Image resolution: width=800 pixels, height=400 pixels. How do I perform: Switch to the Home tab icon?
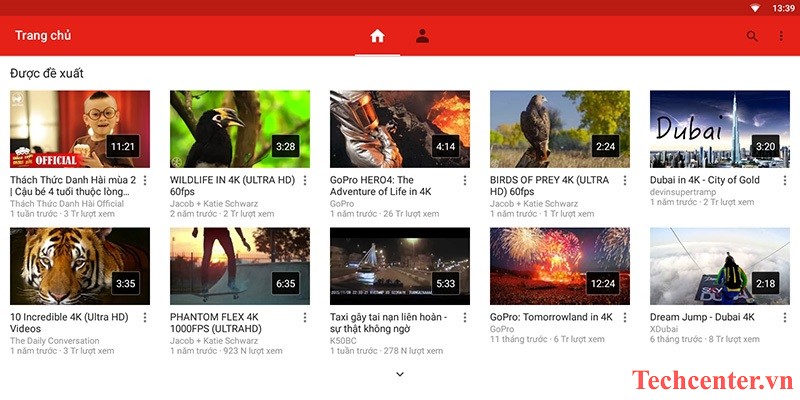[377, 36]
